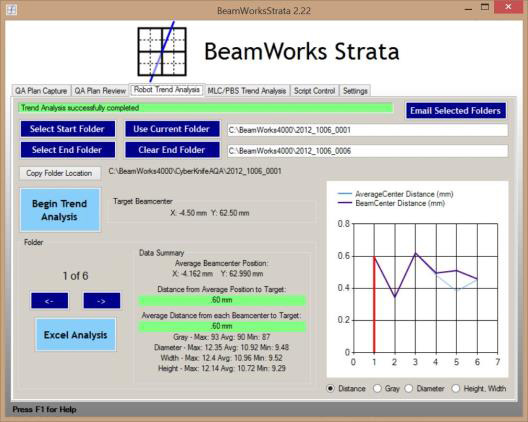Viewport: 528px width, 422px height.
Task: Click the 'Press F1 for Help' status text
Action: pos(44,410)
